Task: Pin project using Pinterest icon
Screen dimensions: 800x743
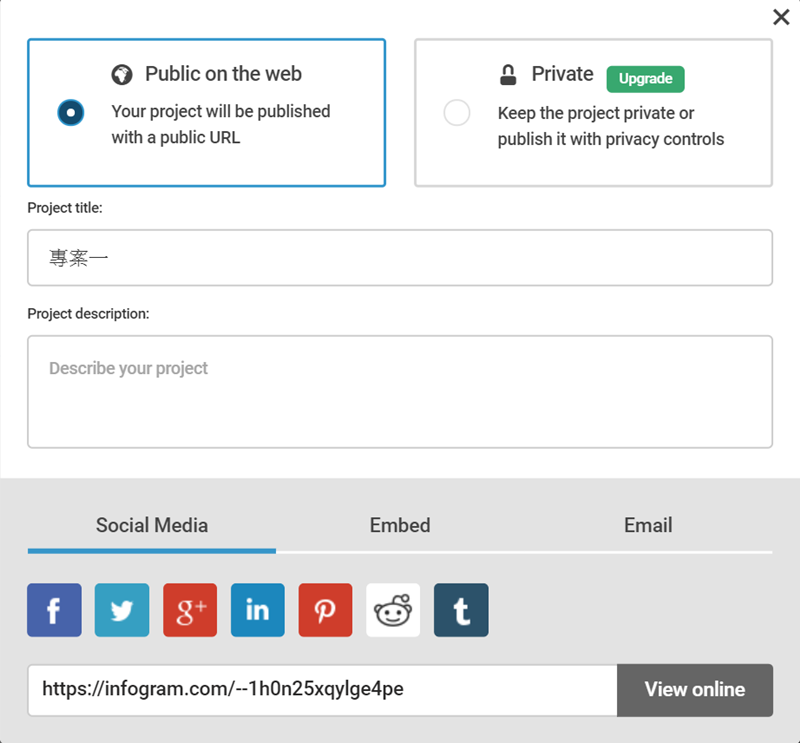Action: pyautogui.click(x=325, y=610)
